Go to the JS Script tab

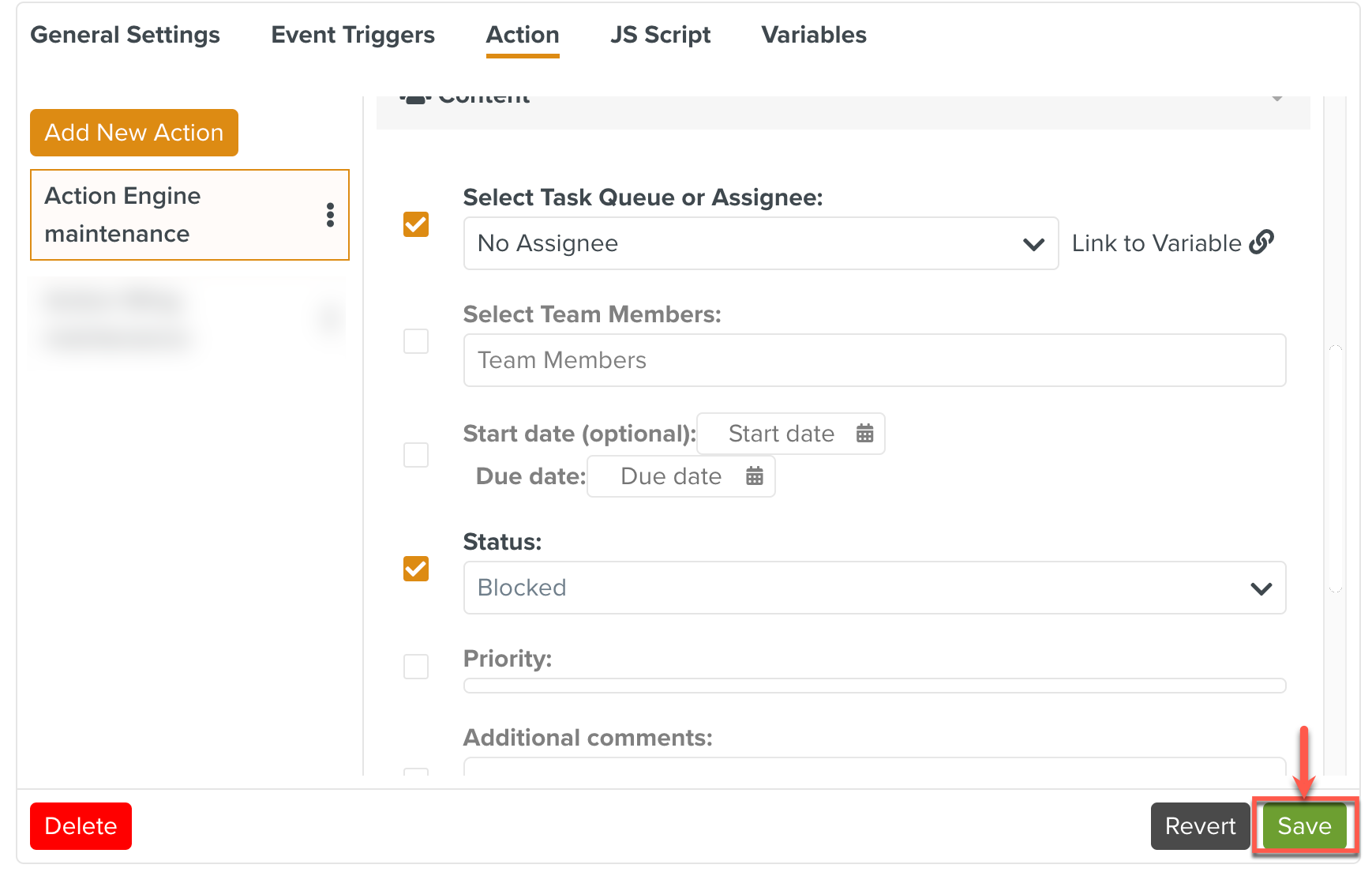click(660, 35)
